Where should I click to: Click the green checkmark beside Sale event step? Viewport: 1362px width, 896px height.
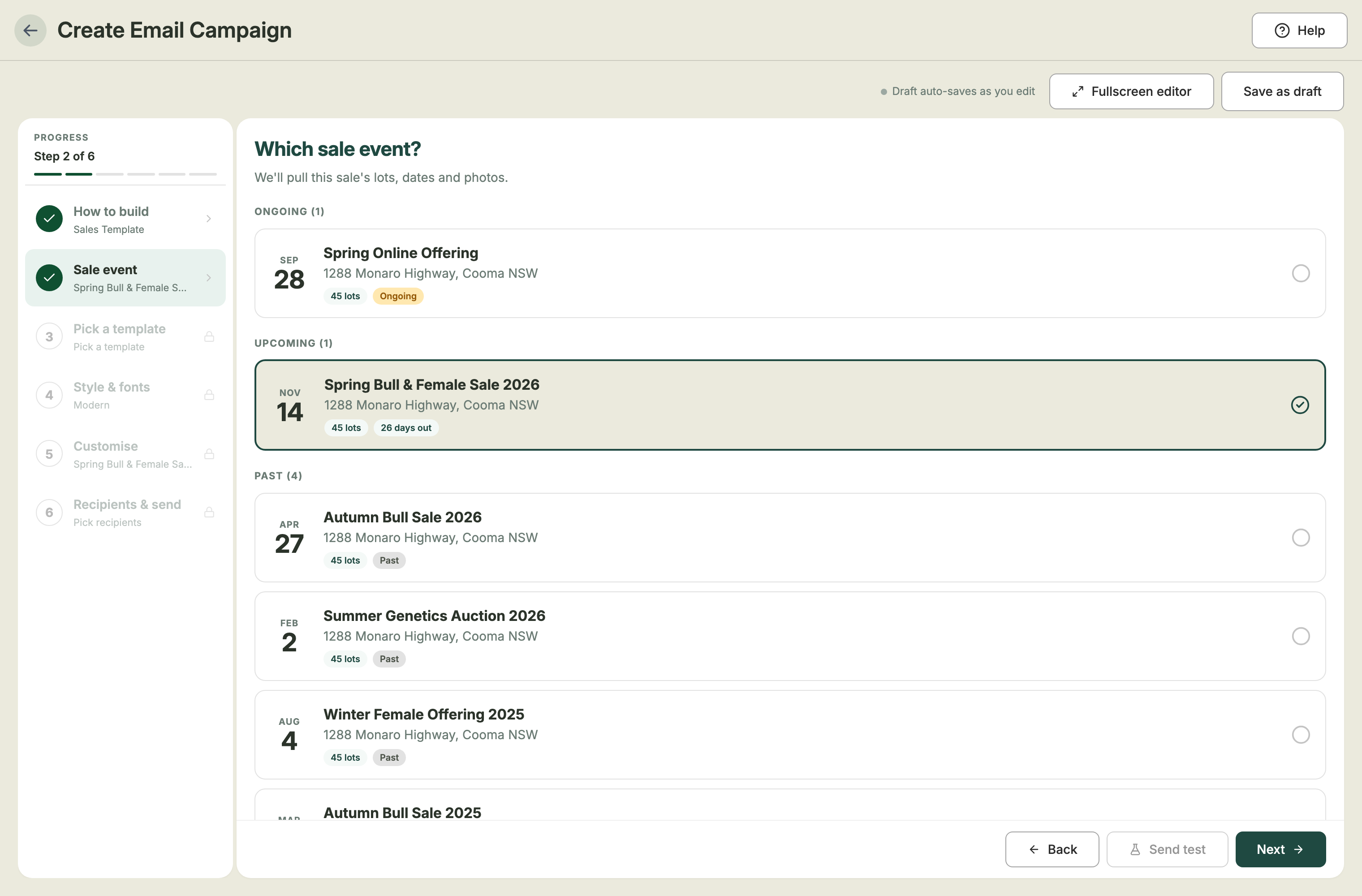[x=49, y=277]
